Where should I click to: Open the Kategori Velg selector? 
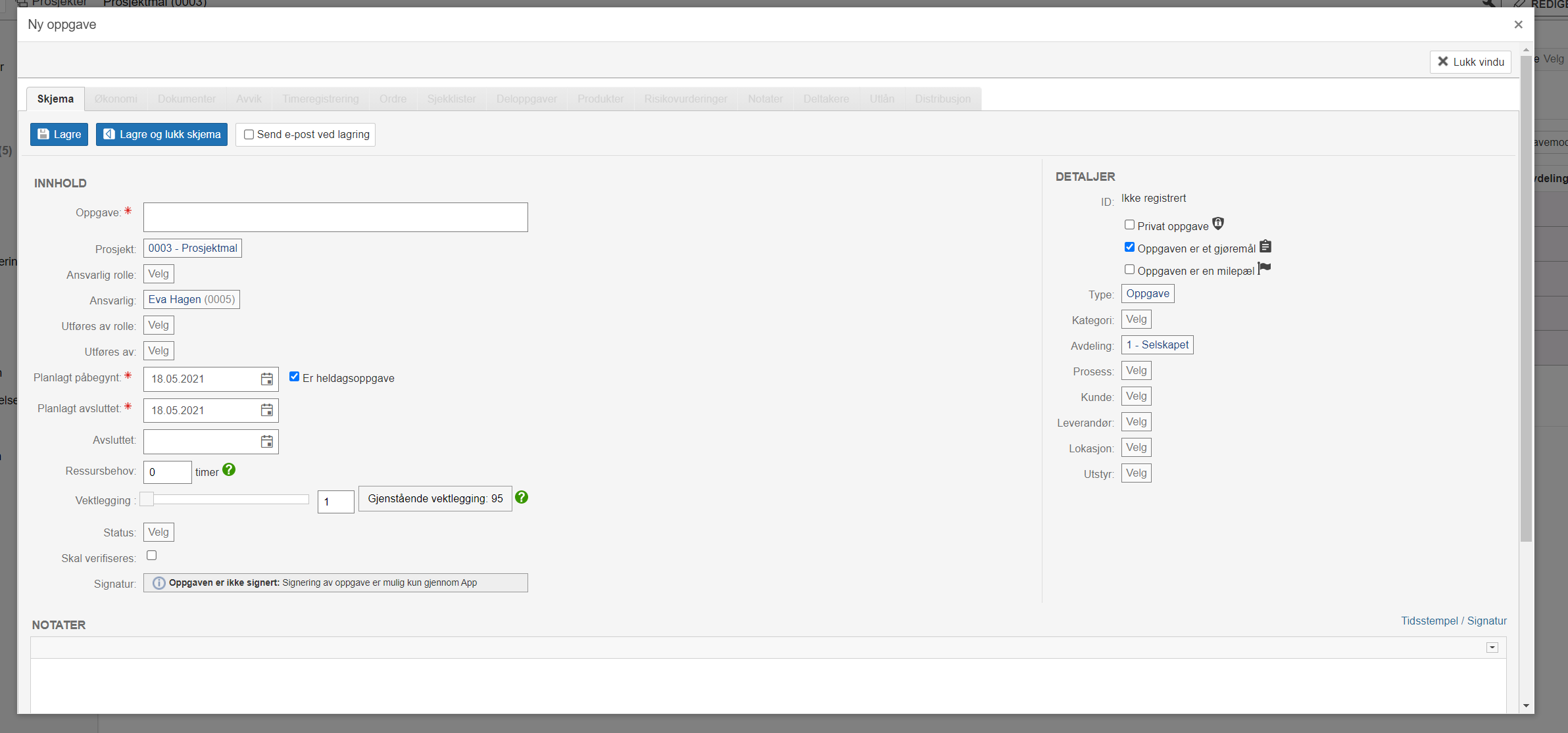pyautogui.click(x=1136, y=319)
